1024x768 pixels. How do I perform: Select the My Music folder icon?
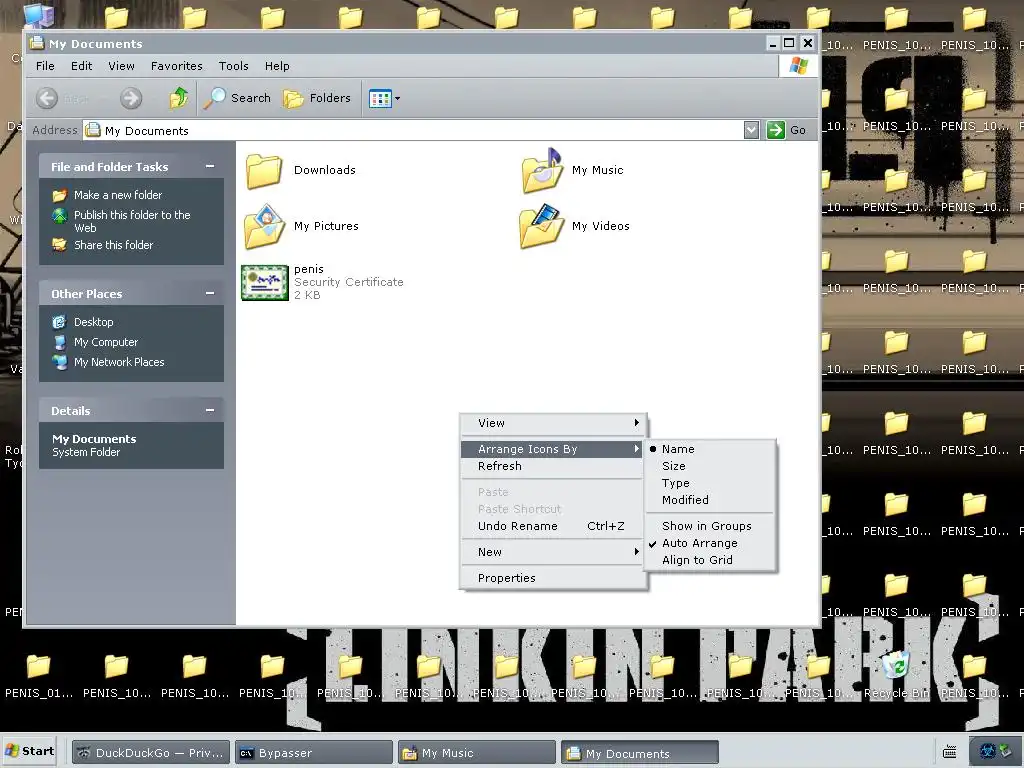tap(542, 171)
